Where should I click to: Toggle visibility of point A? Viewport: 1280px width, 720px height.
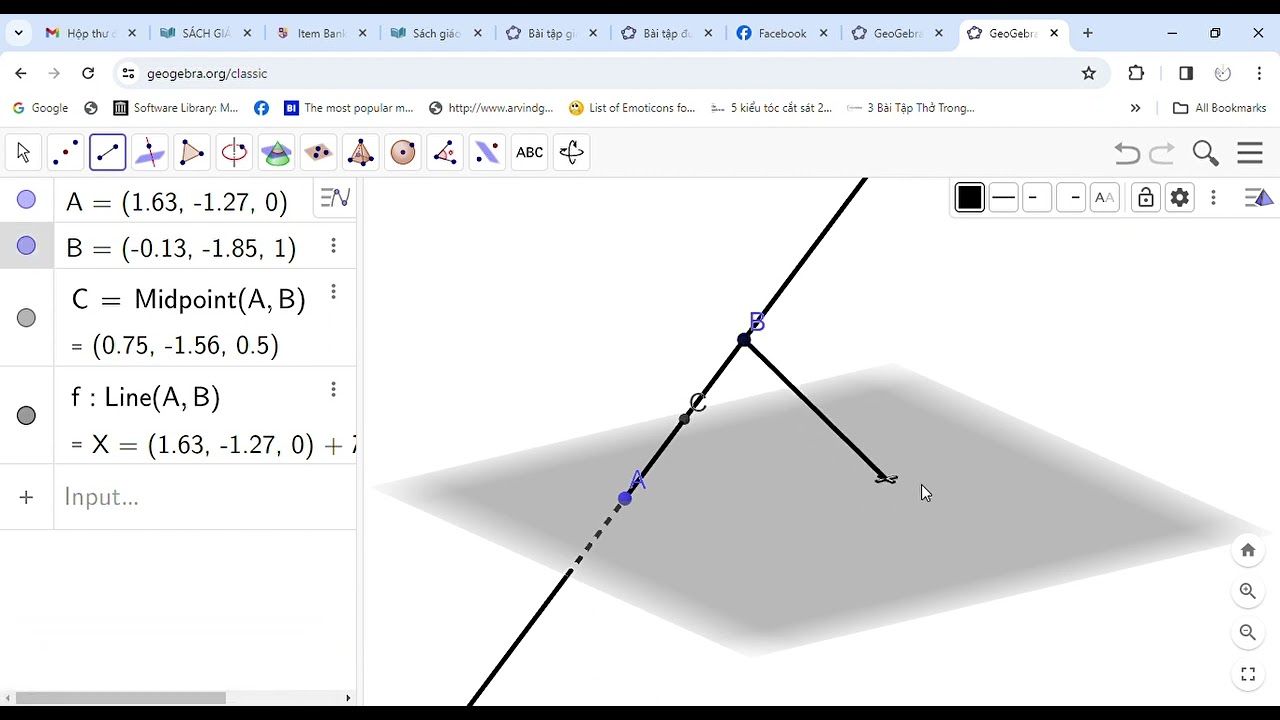click(26, 200)
